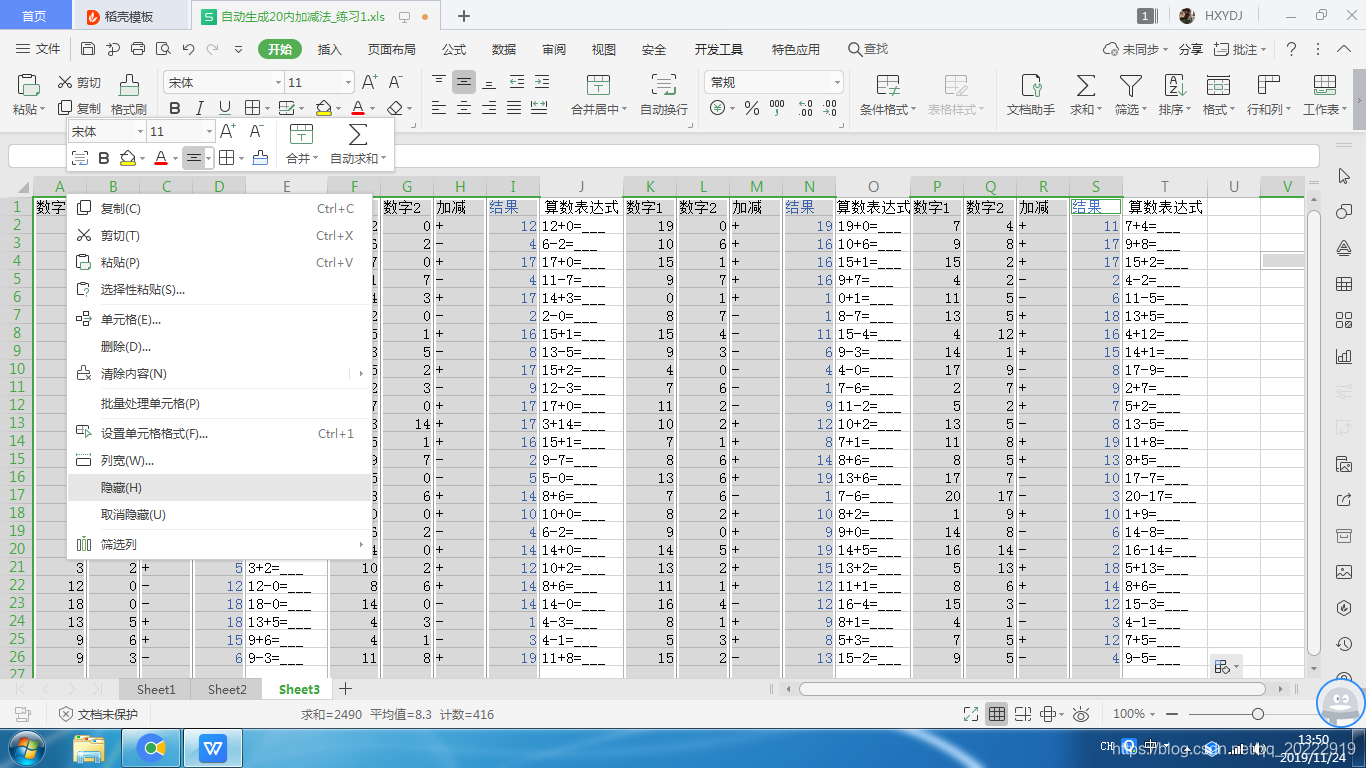Viewport: 1366px width, 768px height.
Task: Toggle ribbon vertical middle alignment button
Action: (x=464, y=82)
